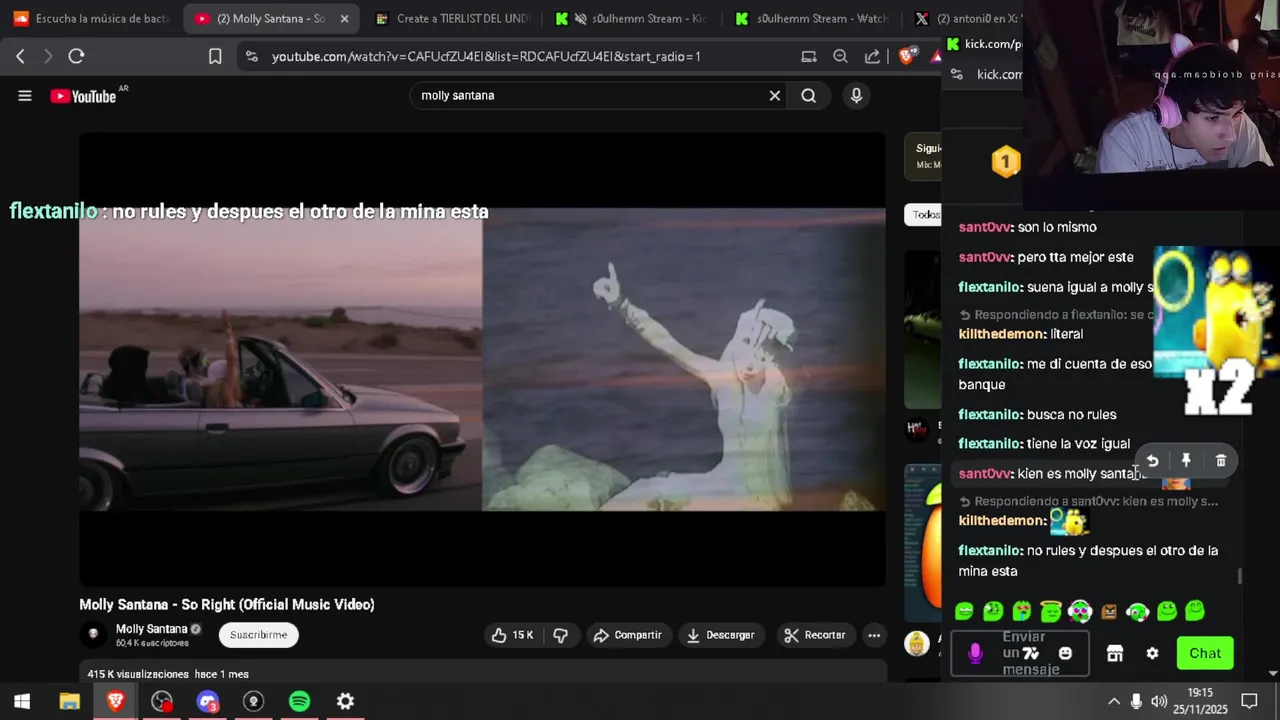Share the video via Compartir
The width and height of the screenshot is (1280, 720).
click(628, 635)
